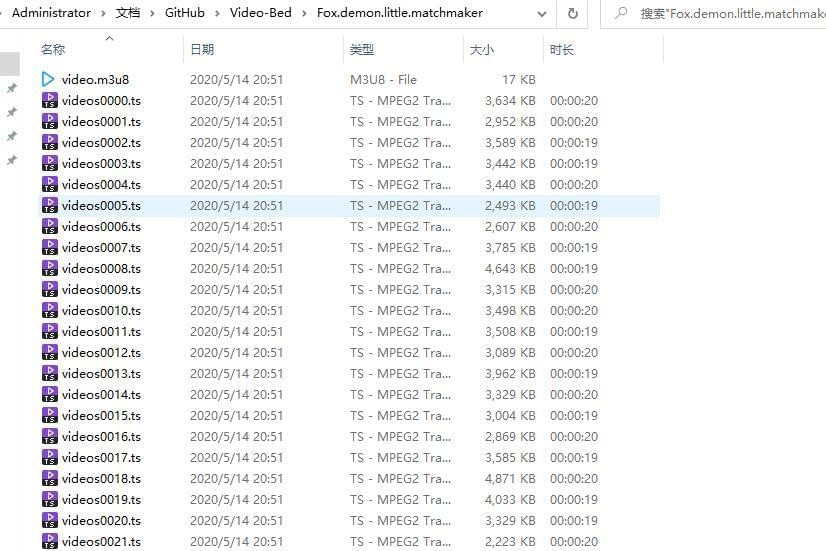Open the address bar history dropdown
This screenshot has height=551, width=826.
542,14
